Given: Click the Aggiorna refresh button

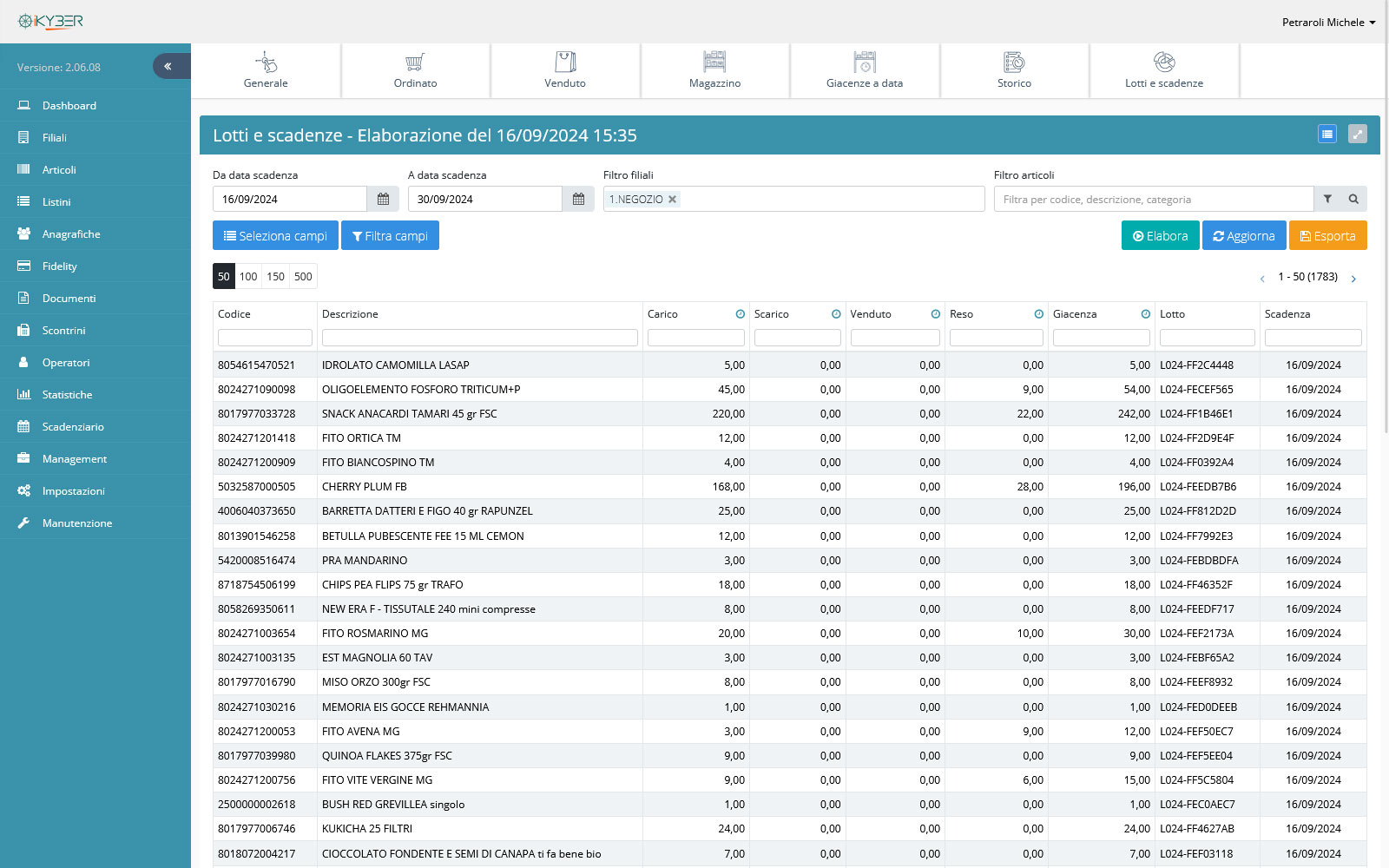Looking at the screenshot, I should coord(1243,235).
